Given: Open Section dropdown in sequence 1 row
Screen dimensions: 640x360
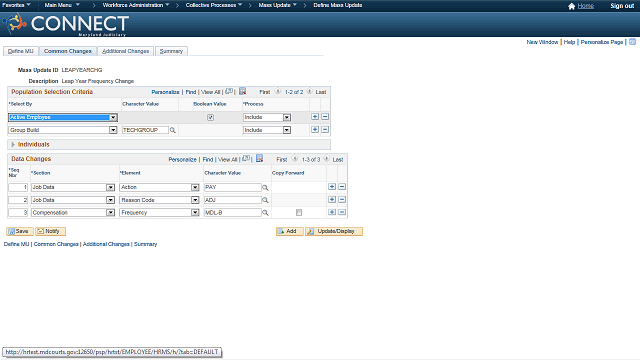Looking at the screenshot, I should point(73,187).
